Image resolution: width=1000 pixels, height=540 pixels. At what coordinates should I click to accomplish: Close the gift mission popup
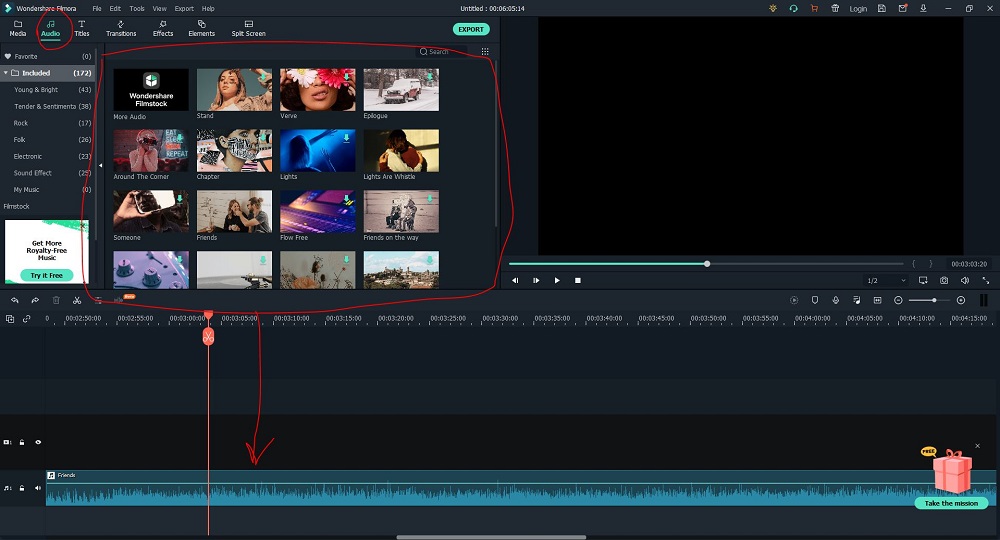(977, 446)
